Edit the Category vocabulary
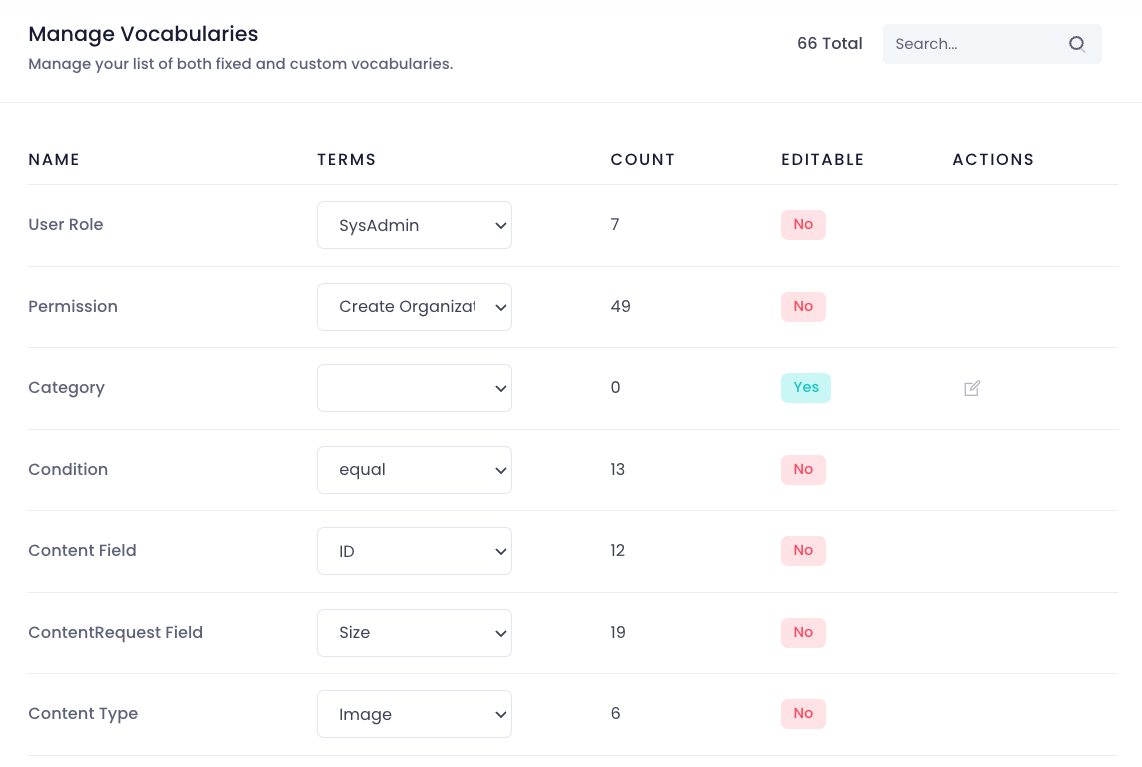The width and height of the screenshot is (1142, 767). pyautogui.click(x=972, y=388)
